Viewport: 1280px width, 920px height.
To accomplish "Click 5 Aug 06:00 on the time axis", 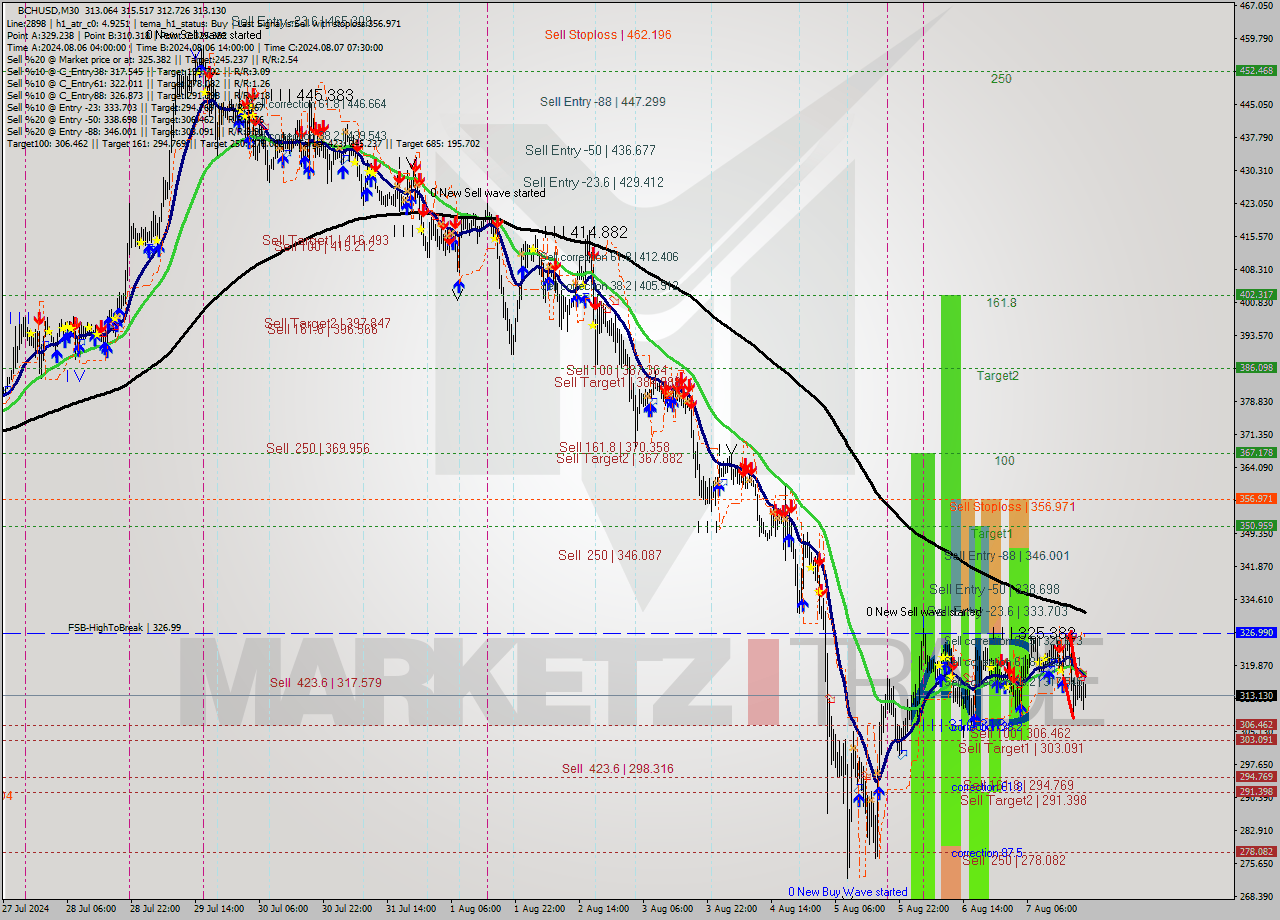I will 859,910.
